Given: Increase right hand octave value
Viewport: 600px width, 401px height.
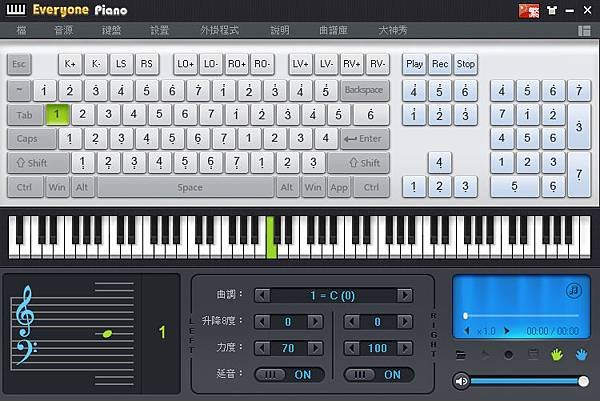Looking at the screenshot, I should pyautogui.click(x=405, y=322).
